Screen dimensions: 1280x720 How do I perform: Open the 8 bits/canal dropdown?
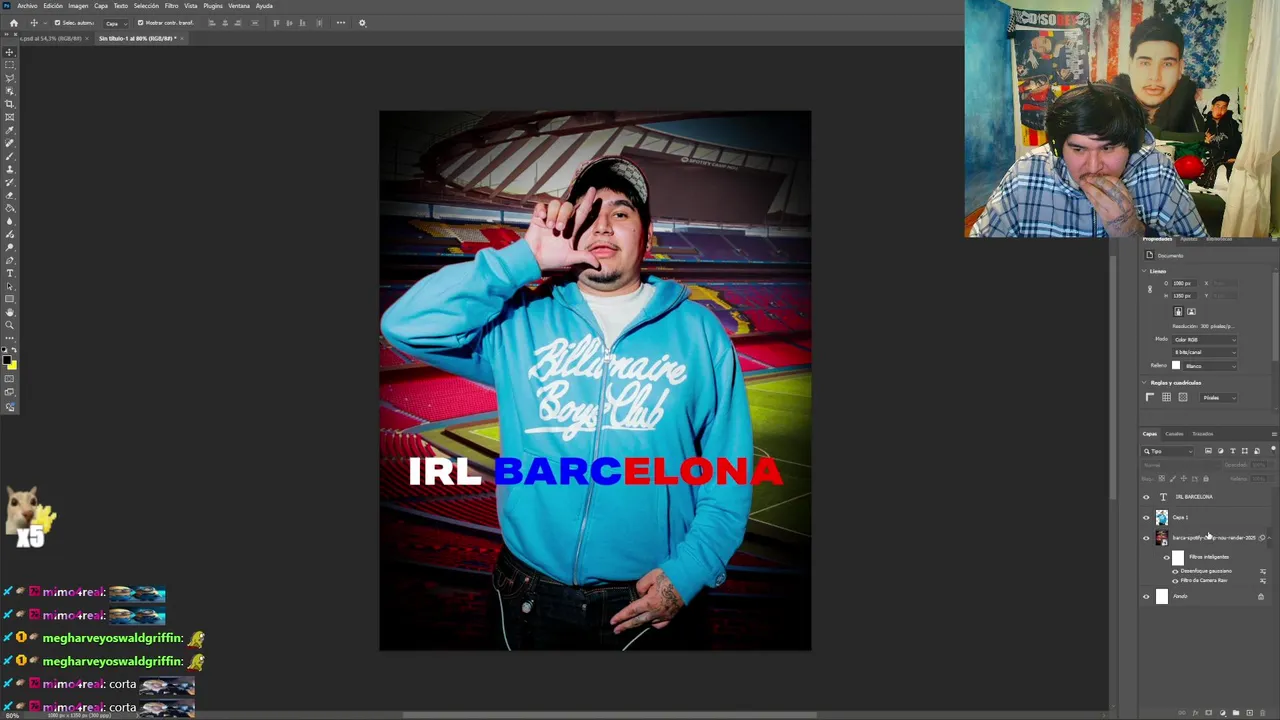point(1204,352)
